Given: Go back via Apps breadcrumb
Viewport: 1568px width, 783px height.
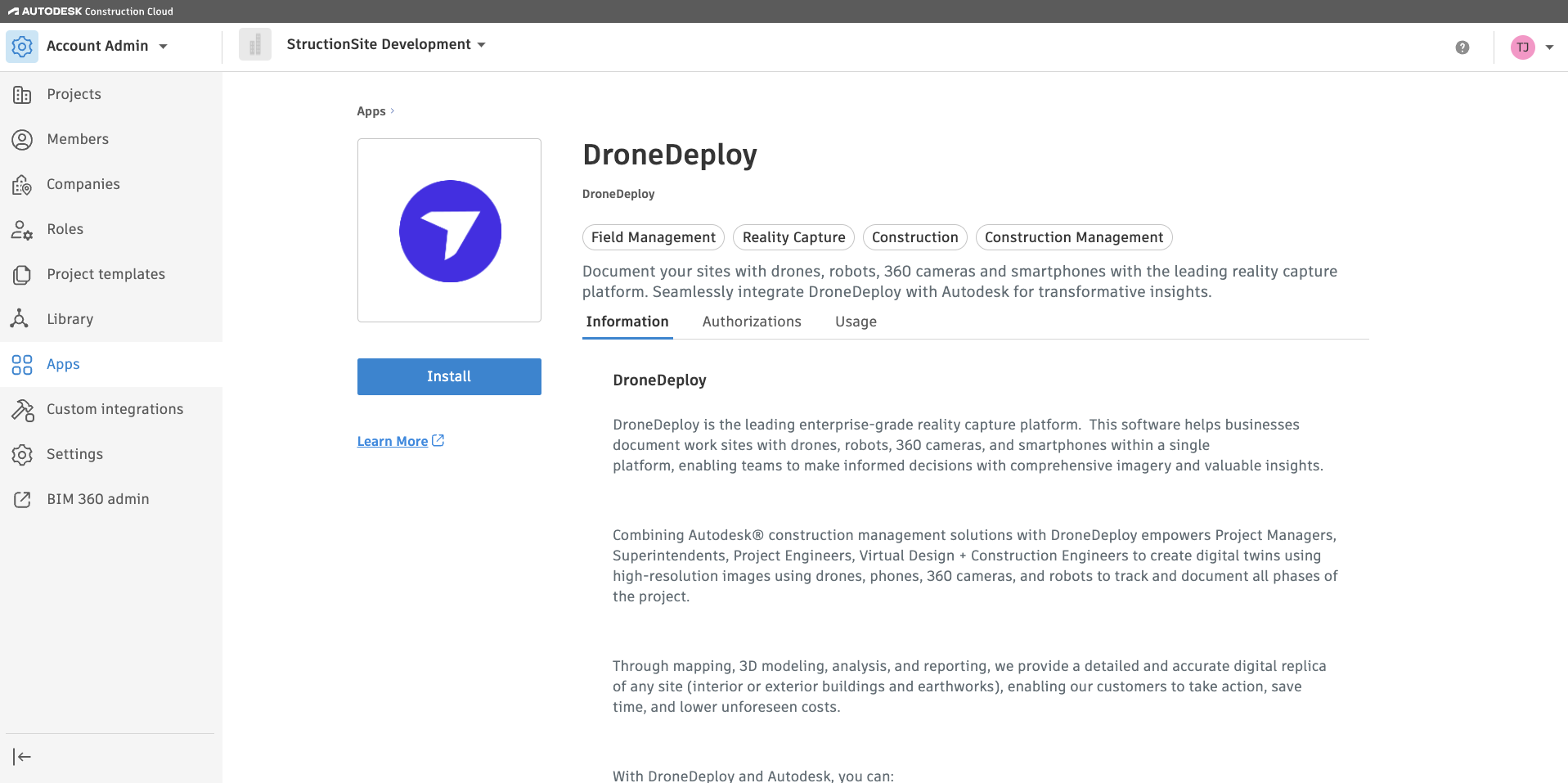Looking at the screenshot, I should 371,111.
